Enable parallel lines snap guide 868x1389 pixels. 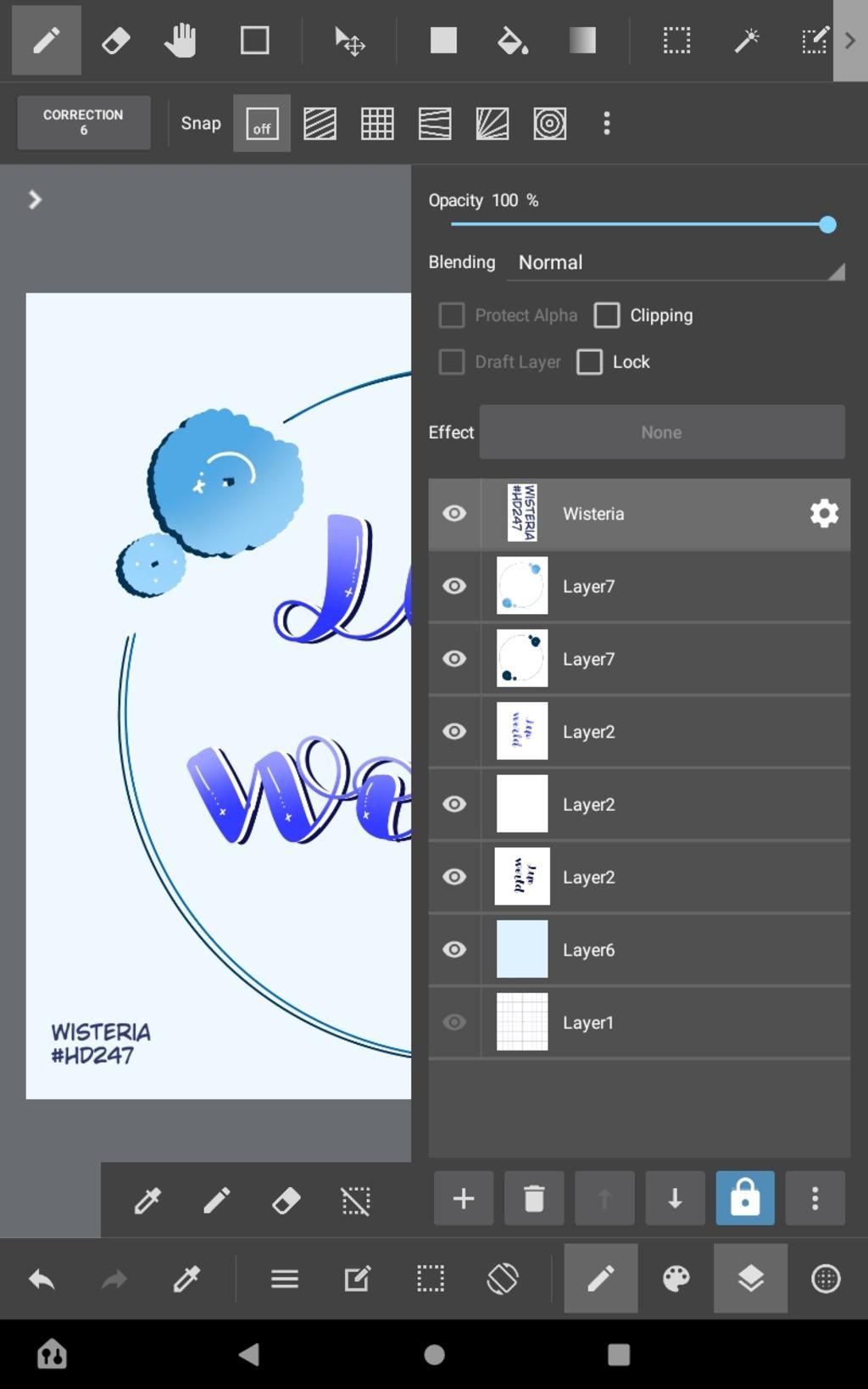[320, 124]
